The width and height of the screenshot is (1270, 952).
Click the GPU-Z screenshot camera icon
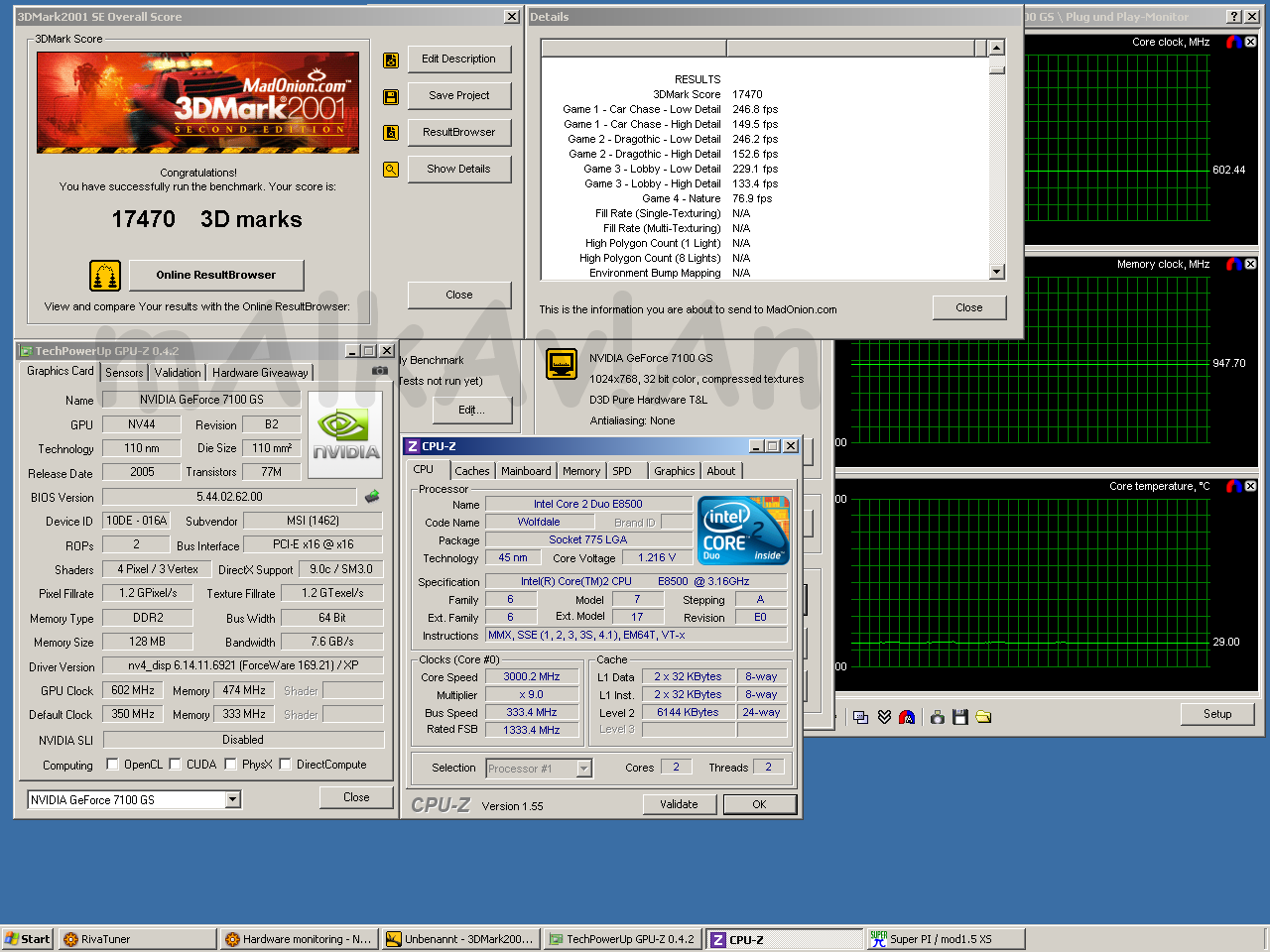(380, 371)
